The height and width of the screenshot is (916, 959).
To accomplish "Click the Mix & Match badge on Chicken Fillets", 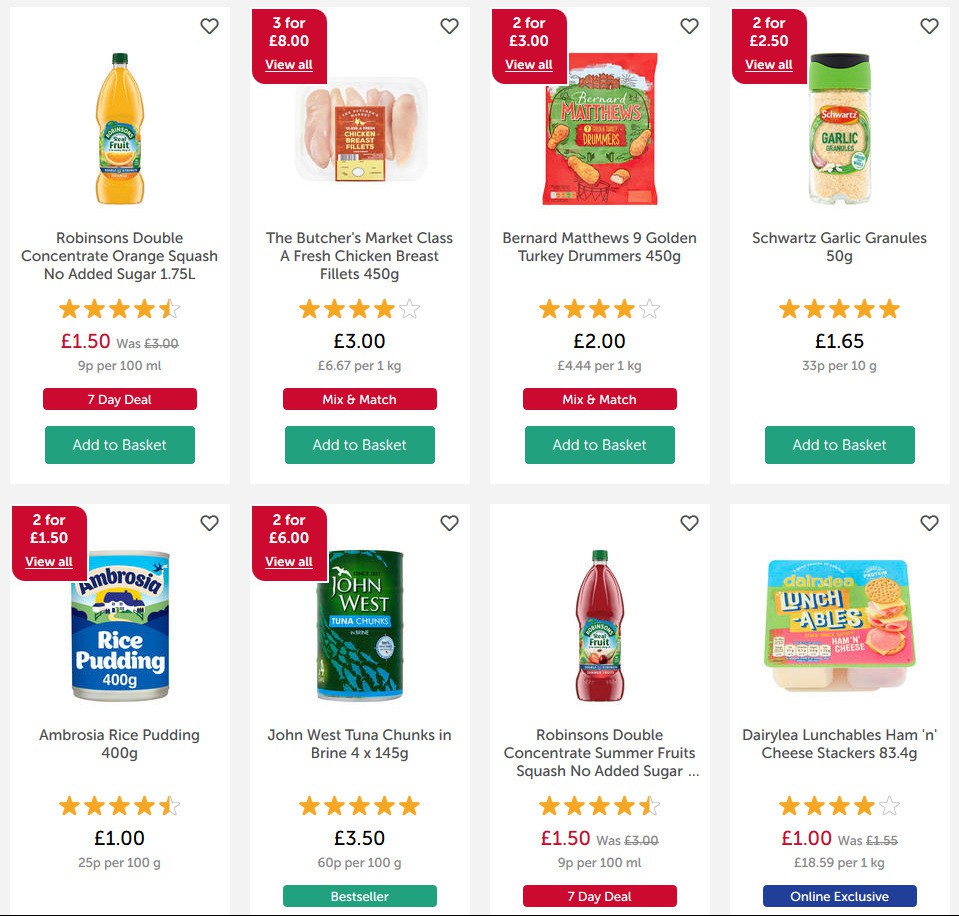I will (x=359, y=398).
